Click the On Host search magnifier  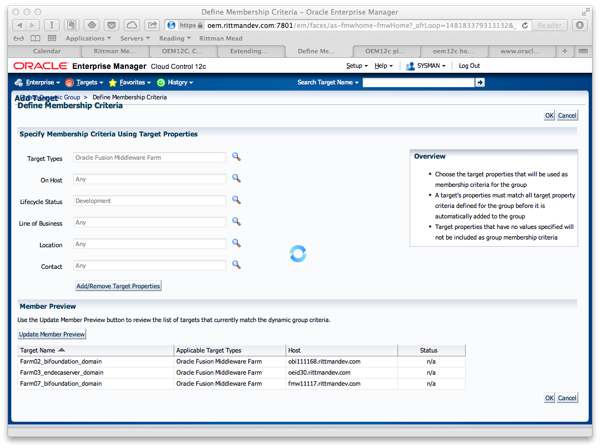(x=236, y=178)
